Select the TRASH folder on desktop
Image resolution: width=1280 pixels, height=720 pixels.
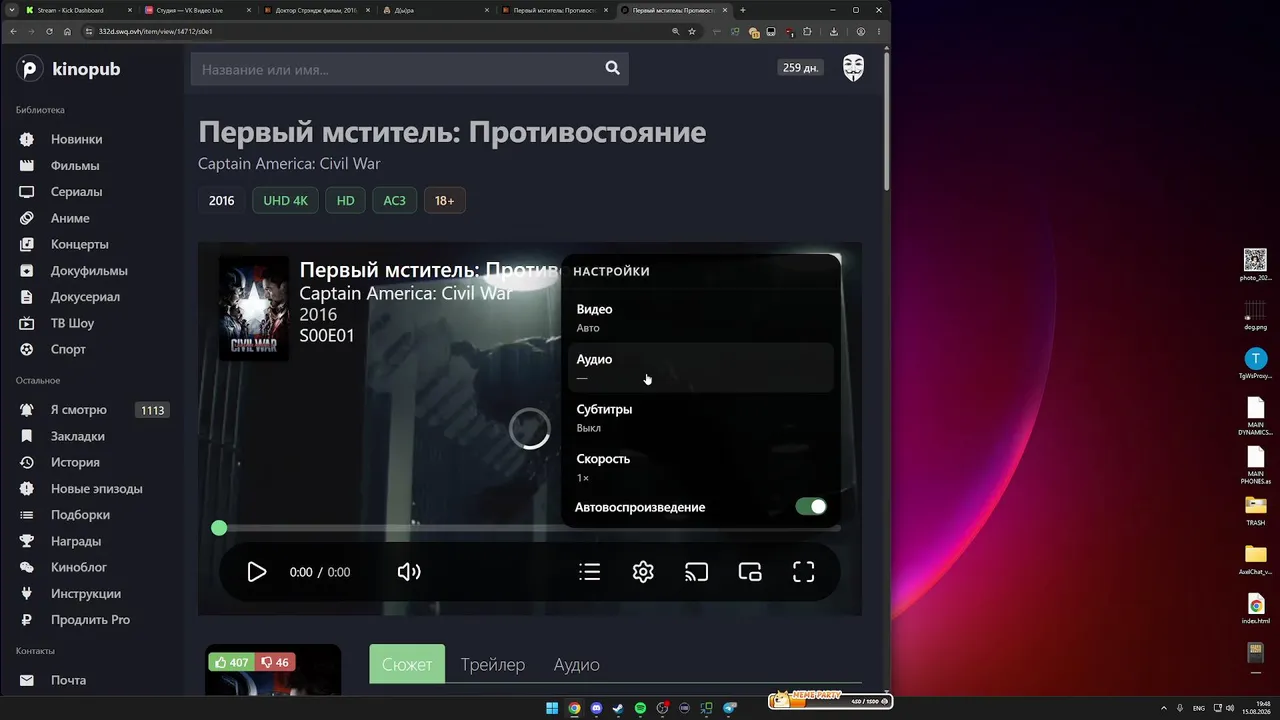[1255, 510]
